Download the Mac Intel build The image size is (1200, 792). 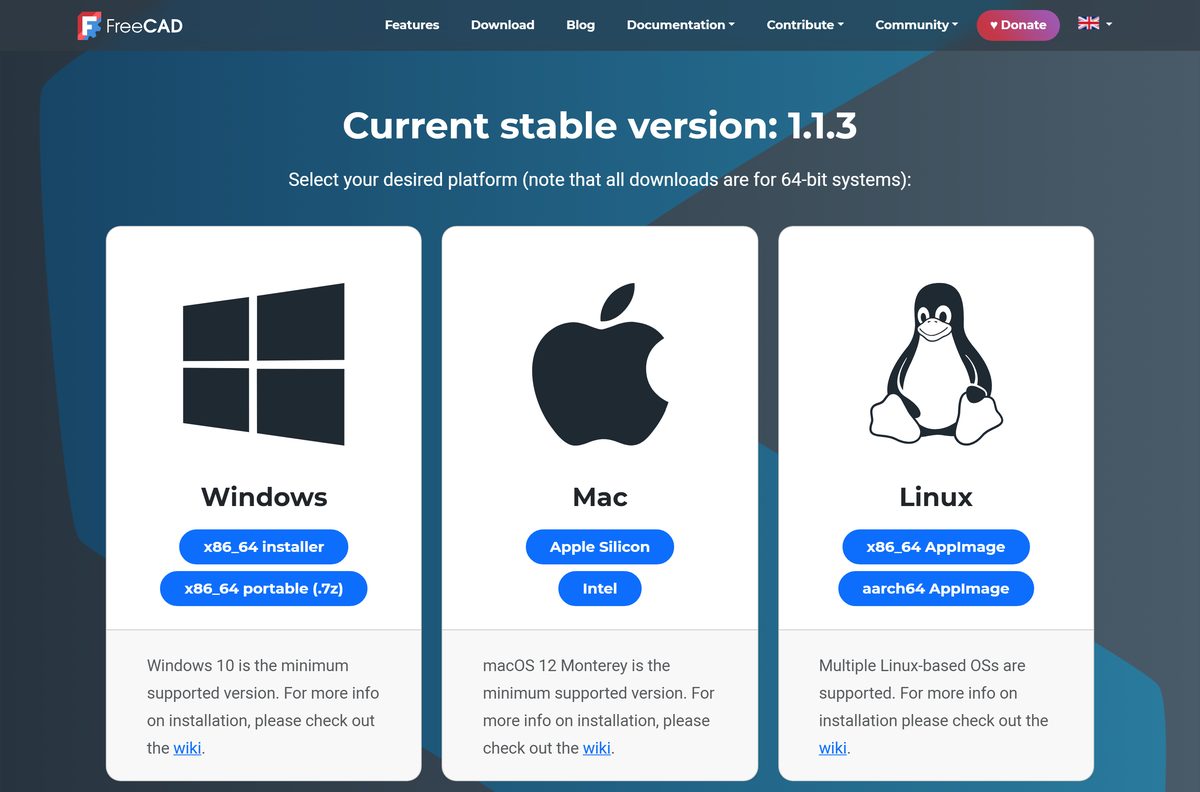coord(600,589)
